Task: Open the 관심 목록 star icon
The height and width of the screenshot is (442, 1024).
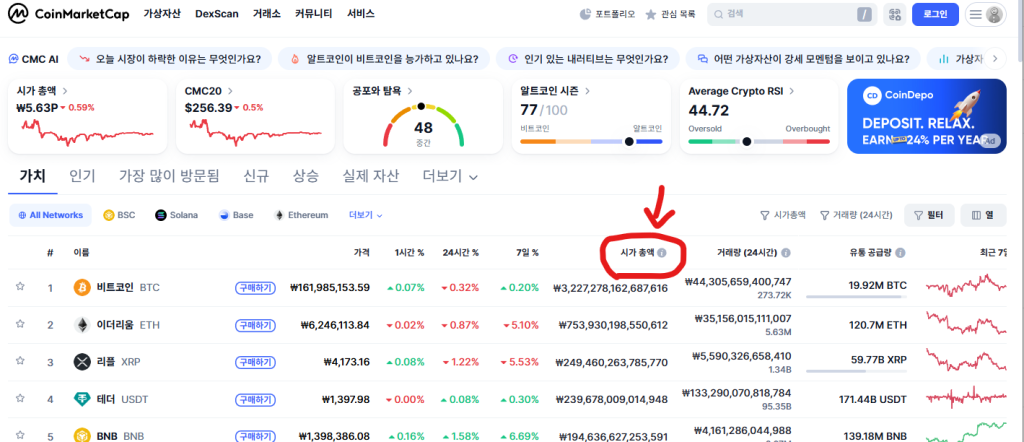Action: point(651,15)
